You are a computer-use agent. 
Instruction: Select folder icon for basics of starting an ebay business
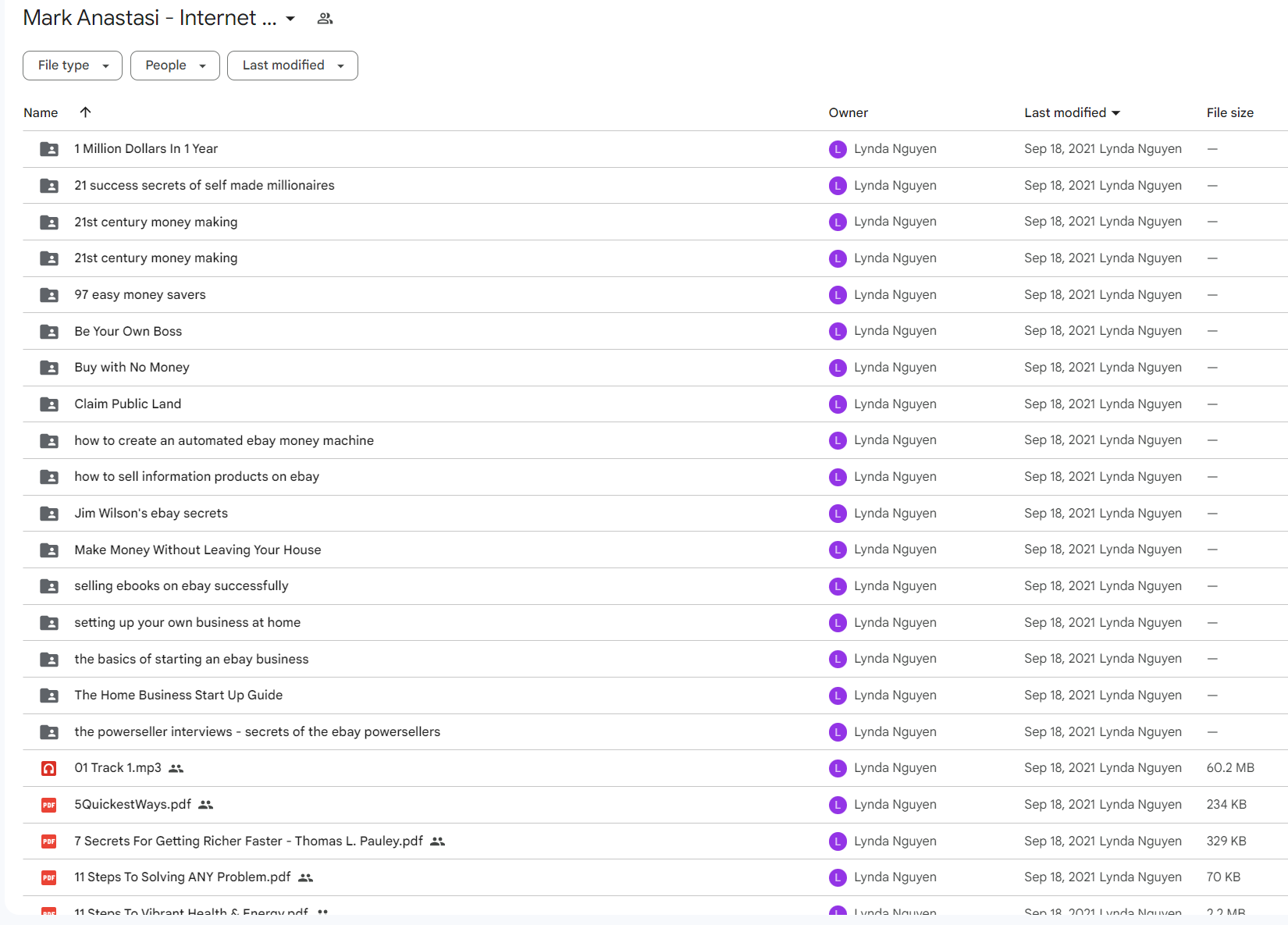[x=49, y=660]
